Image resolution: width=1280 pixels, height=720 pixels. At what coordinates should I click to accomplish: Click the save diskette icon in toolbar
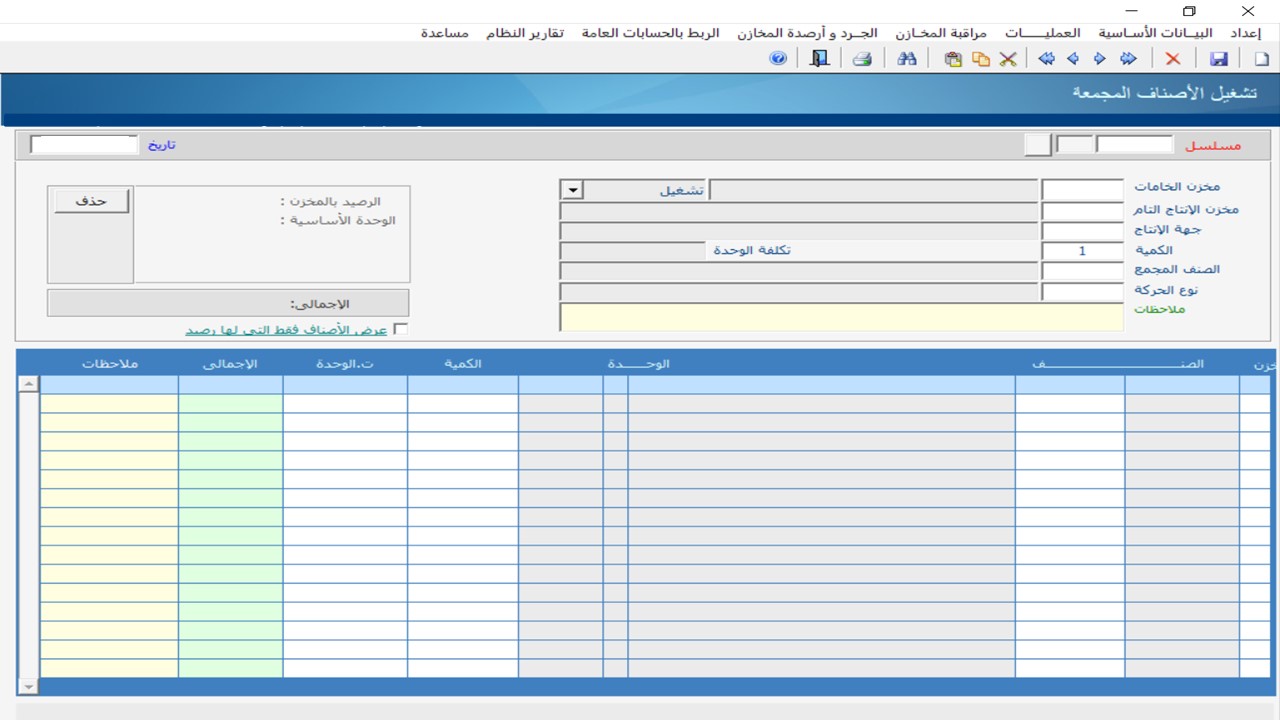coord(1219,59)
